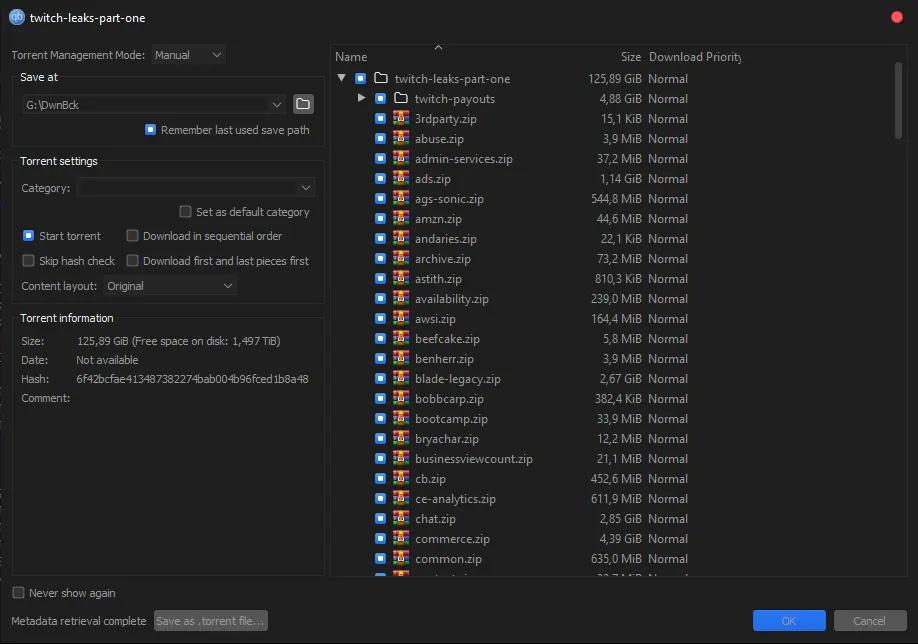Click the 4,39 GiB size of commerce.zip
This screenshot has height=644, width=918.
620,538
